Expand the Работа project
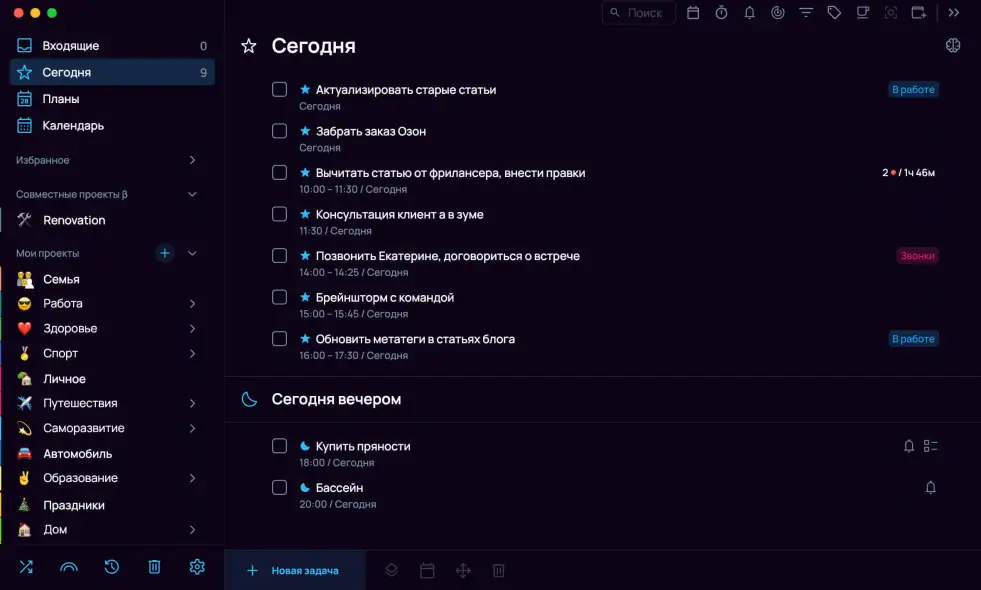 [x=192, y=304]
